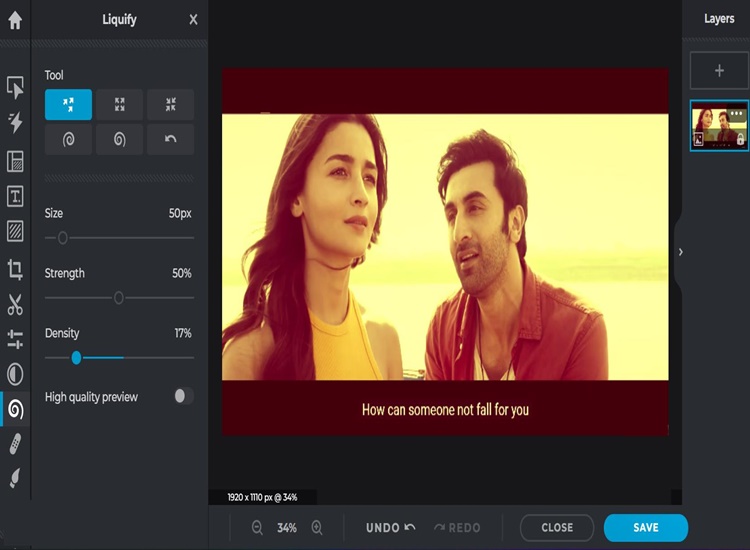Image resolution: width=750 pixels, height=550 pixels.
Task: Select the Liquify swirl tool in sidebar
Action: [x=16, y=409]
